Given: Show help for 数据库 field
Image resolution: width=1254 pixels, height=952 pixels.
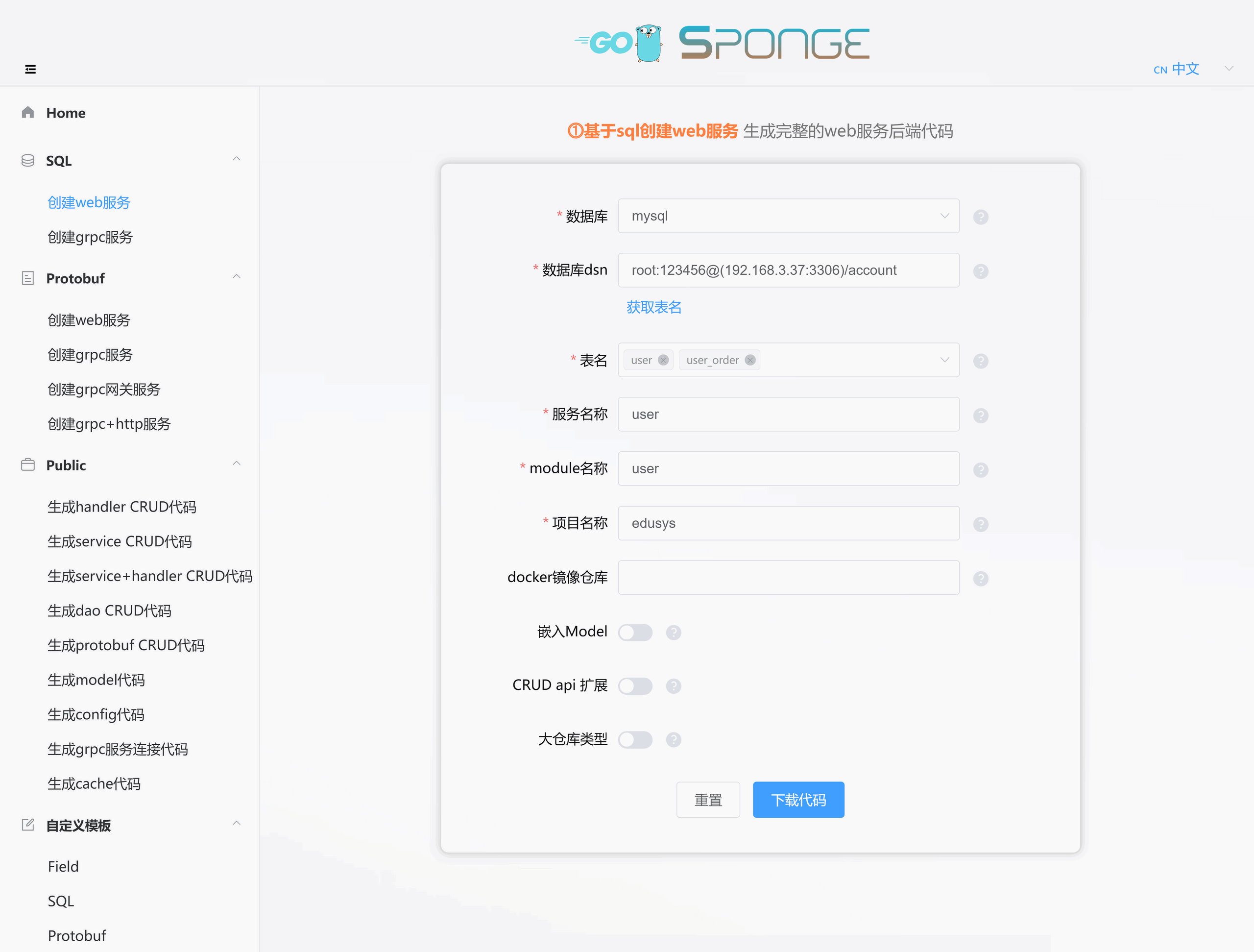Looking at the screenshot, I should click(981, 217).
